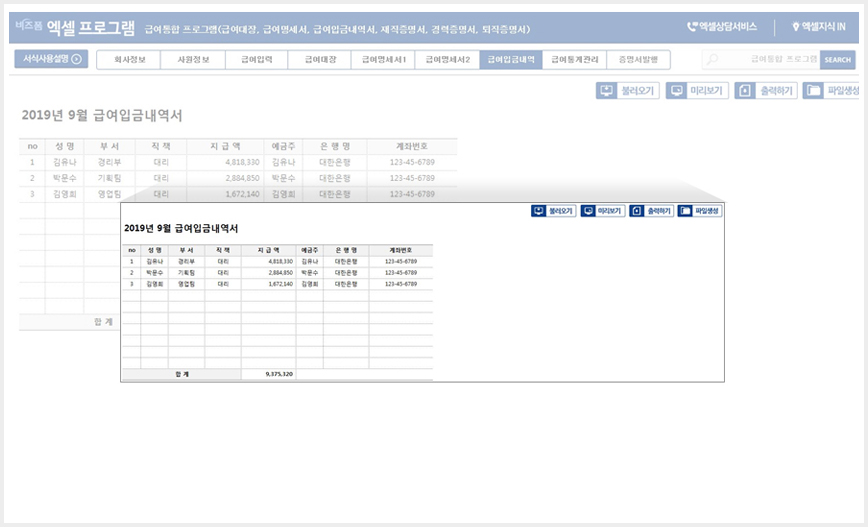Image resolution: width=868 pixels, height=527 pixels.
Task: Open the 회사정보 tab
Action: coord(128,60)
